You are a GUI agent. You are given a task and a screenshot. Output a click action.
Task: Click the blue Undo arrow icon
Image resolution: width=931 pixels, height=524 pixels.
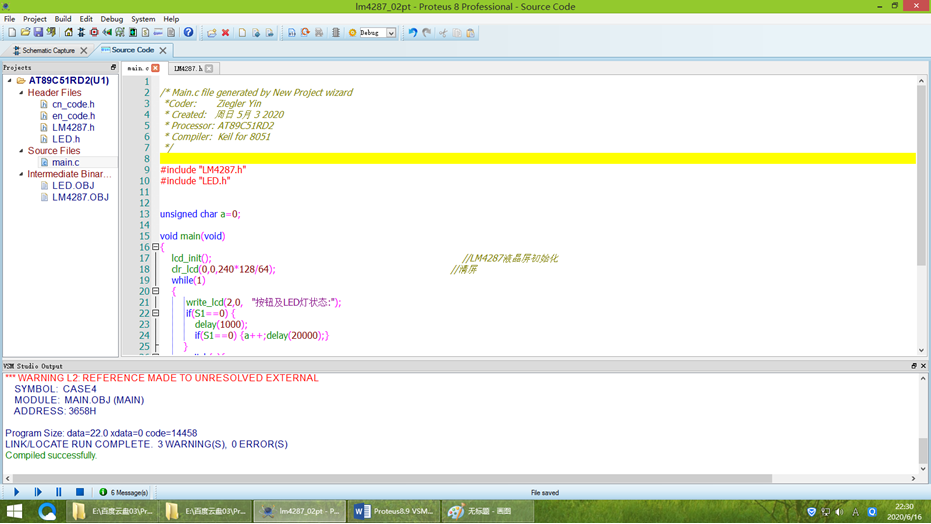413,33
